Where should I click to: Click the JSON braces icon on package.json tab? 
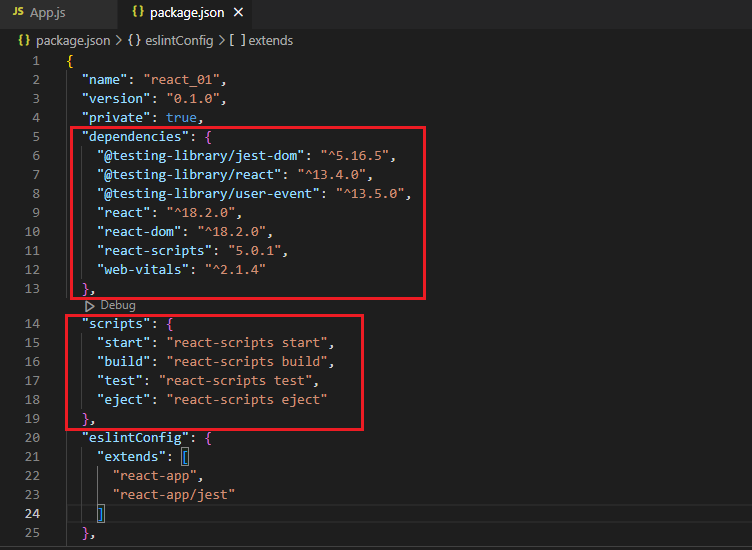click(x=138, y=12)
